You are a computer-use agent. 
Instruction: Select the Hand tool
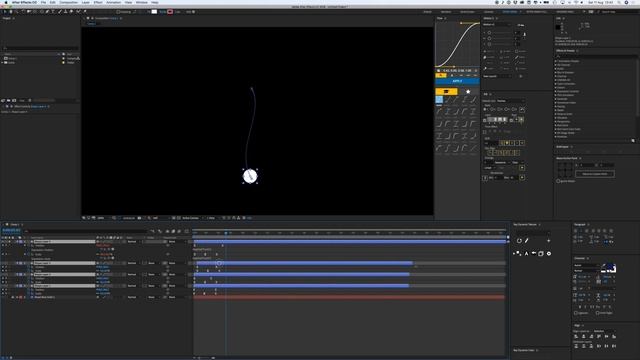[11, 12]
